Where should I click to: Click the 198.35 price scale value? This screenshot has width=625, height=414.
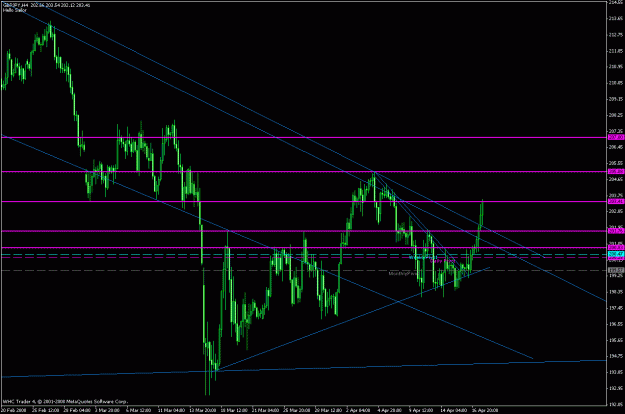[x=616, y=292]
